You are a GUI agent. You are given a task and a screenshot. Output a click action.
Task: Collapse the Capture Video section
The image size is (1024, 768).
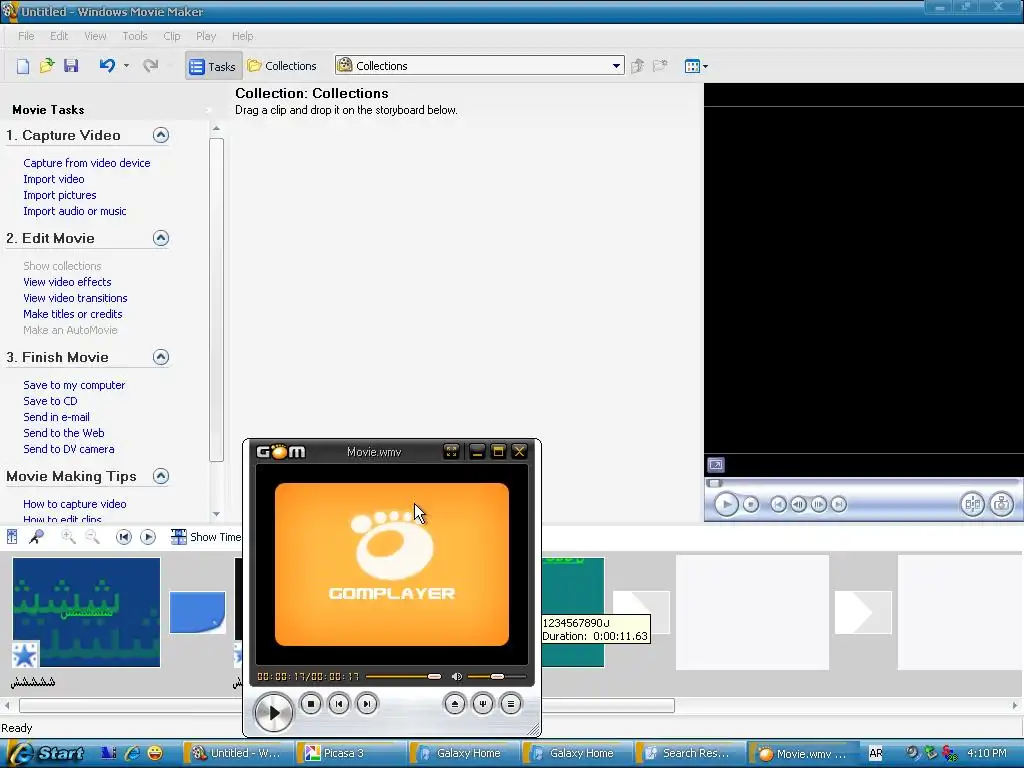(161, 135)
